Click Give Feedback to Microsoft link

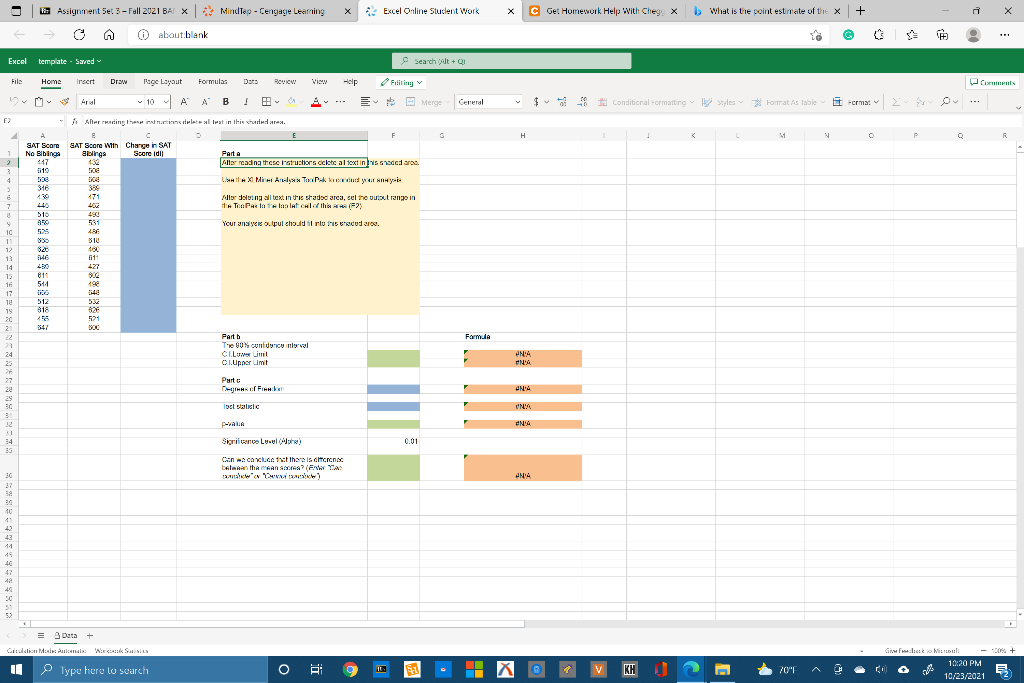pos(921,650)
